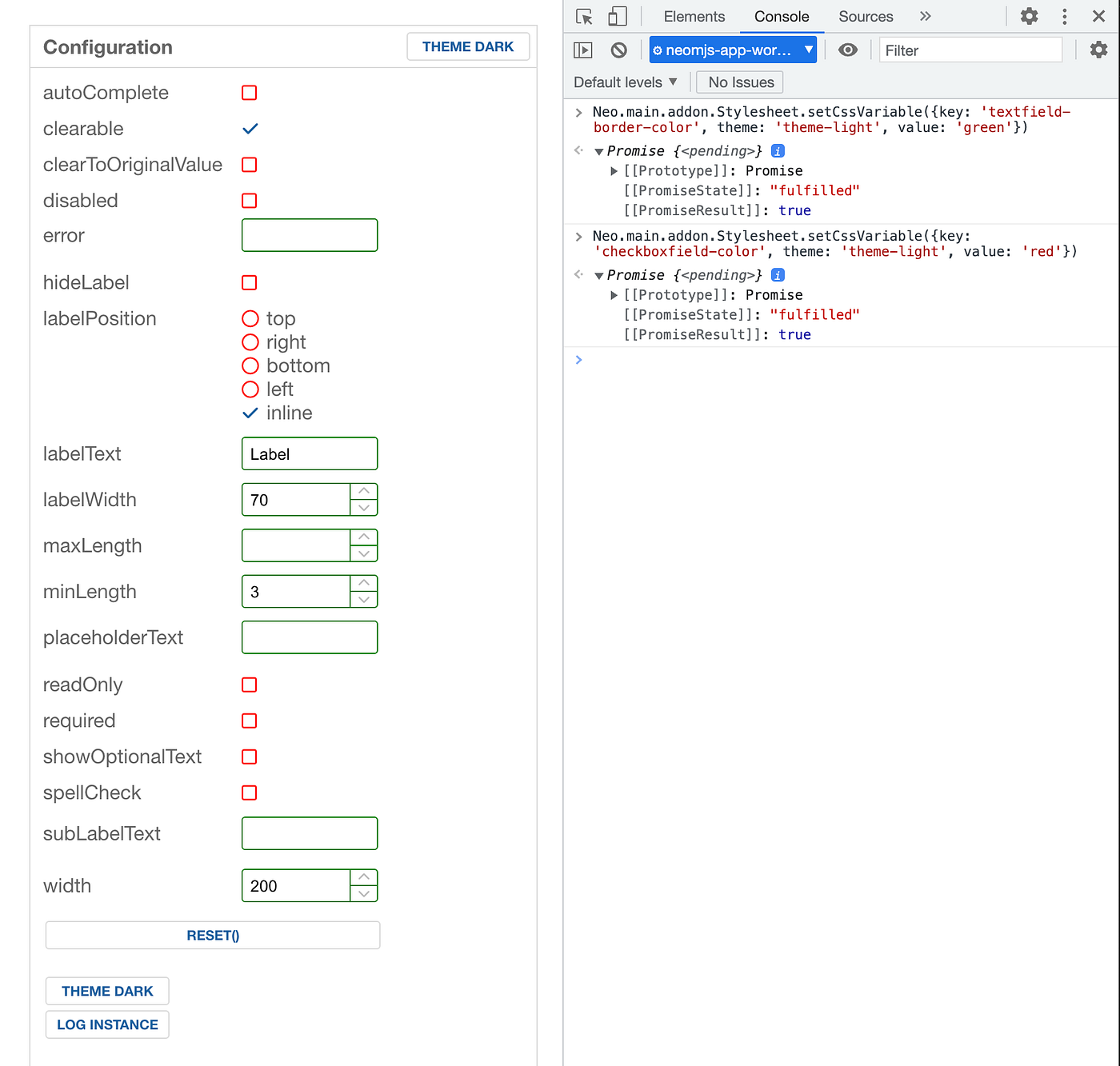Screen dimensions: 1120x1066
Task: Activate the inspect element picker icon
Action: point(584,17)
